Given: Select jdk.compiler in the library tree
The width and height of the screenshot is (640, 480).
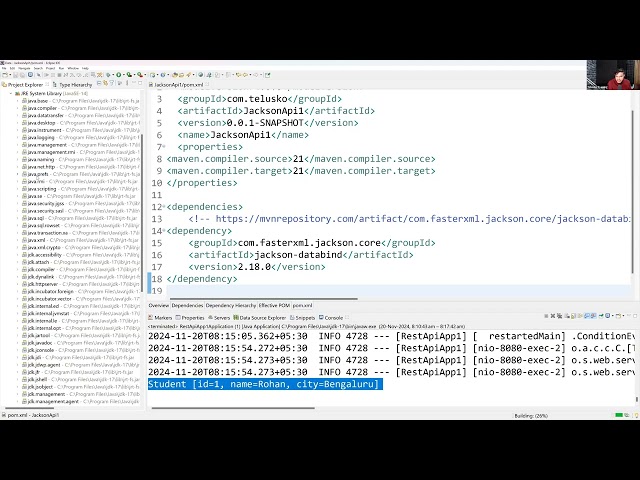Looking at the screenshot, I should (x=41, y=269).
